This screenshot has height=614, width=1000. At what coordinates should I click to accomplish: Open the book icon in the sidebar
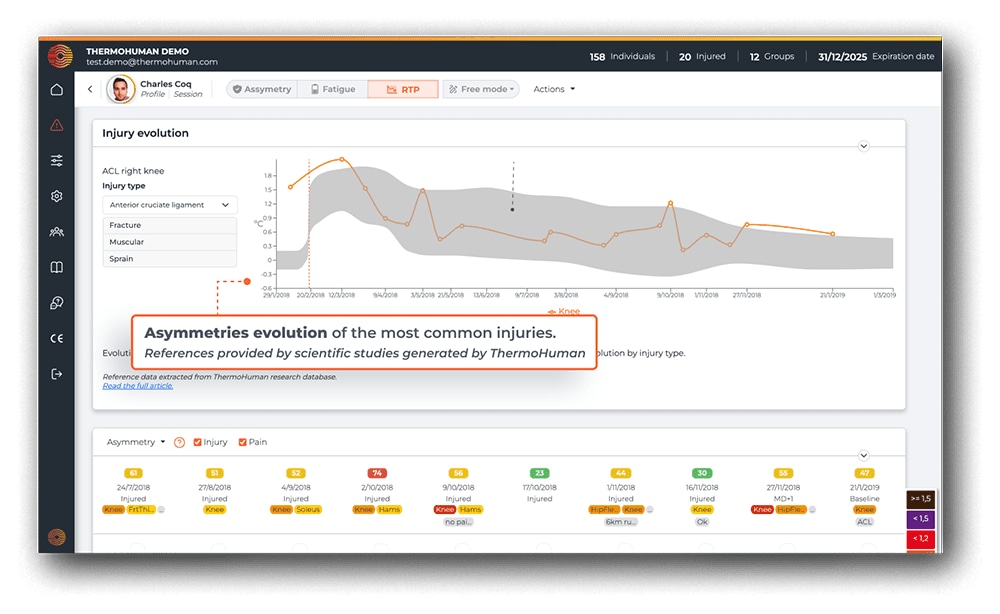(x=57, y=267)
